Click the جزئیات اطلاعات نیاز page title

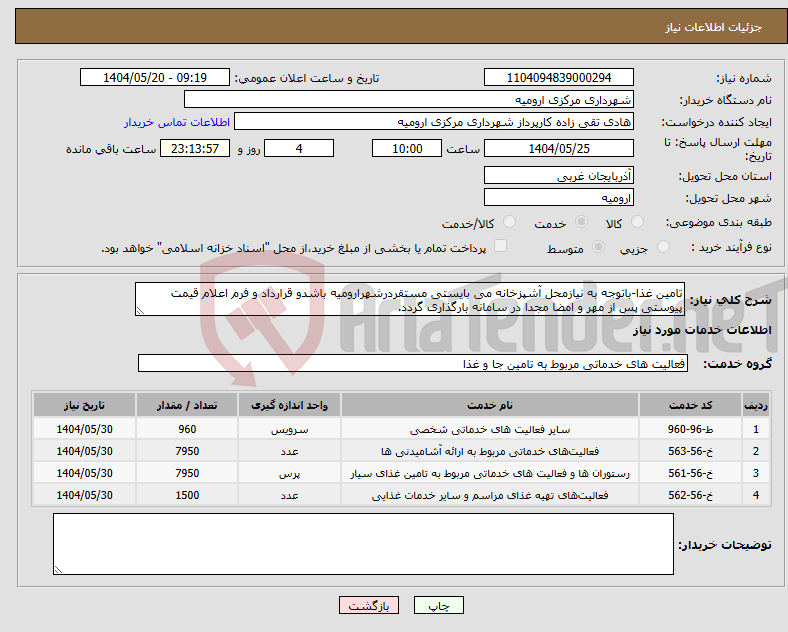714,27
